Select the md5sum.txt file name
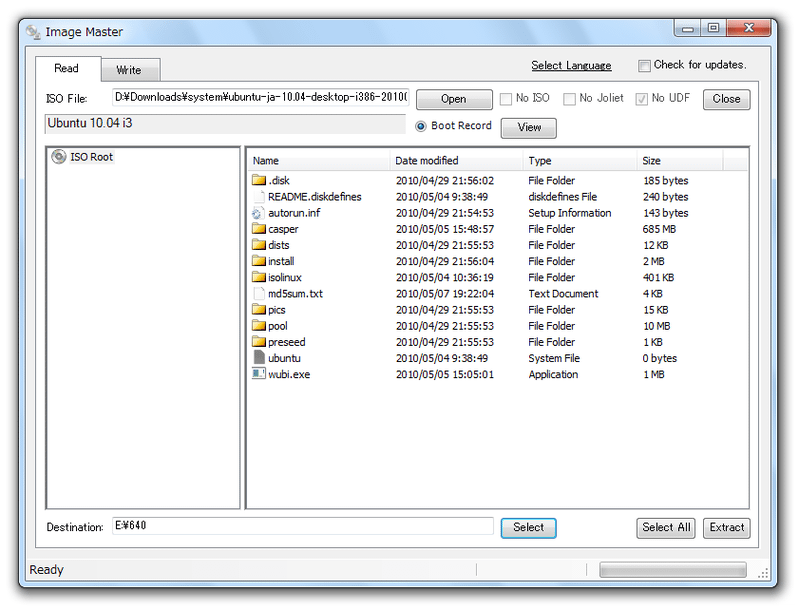 click(296, 294)
